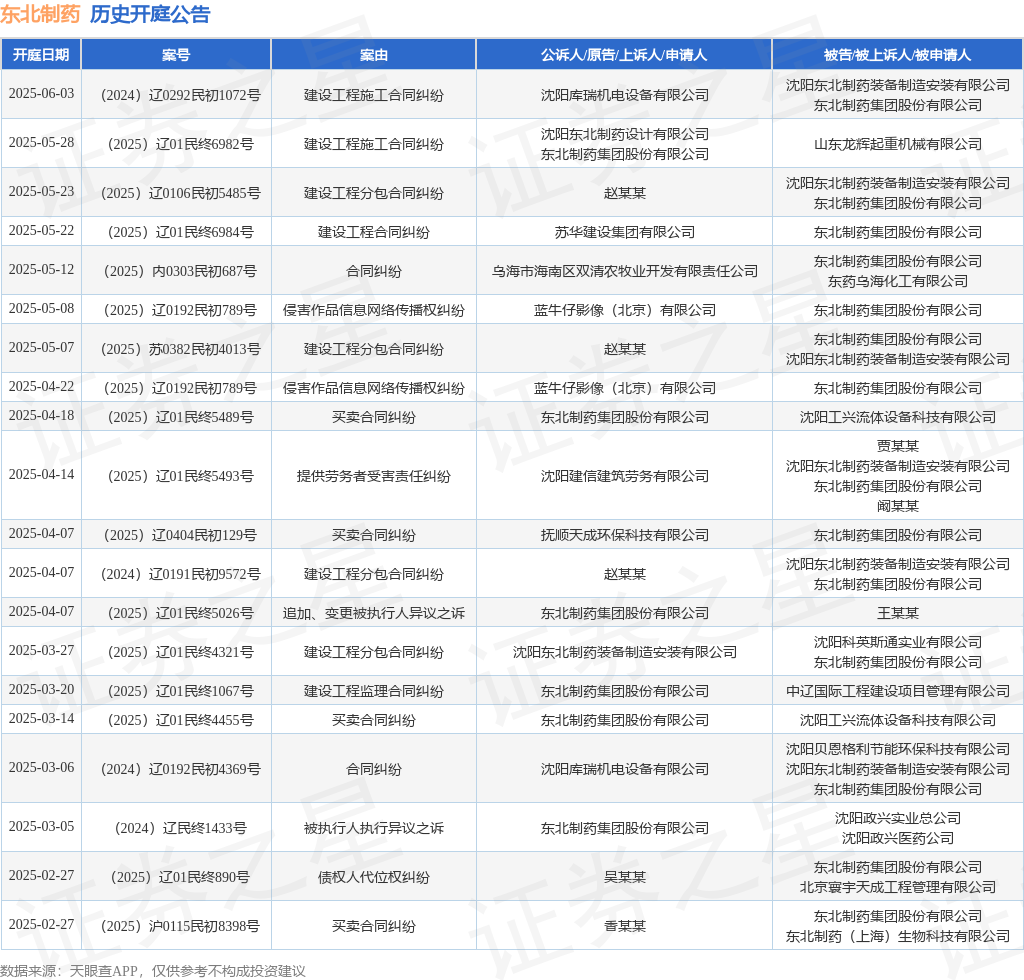Click case number (2025)辽01民终4321号

180,652
